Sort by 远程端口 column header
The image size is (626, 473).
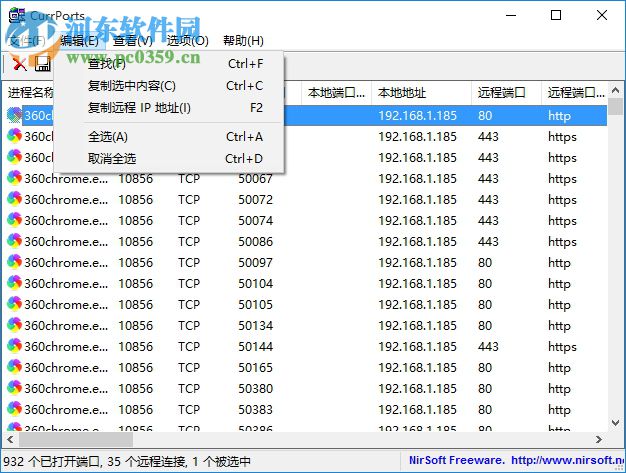click(506, 93)
